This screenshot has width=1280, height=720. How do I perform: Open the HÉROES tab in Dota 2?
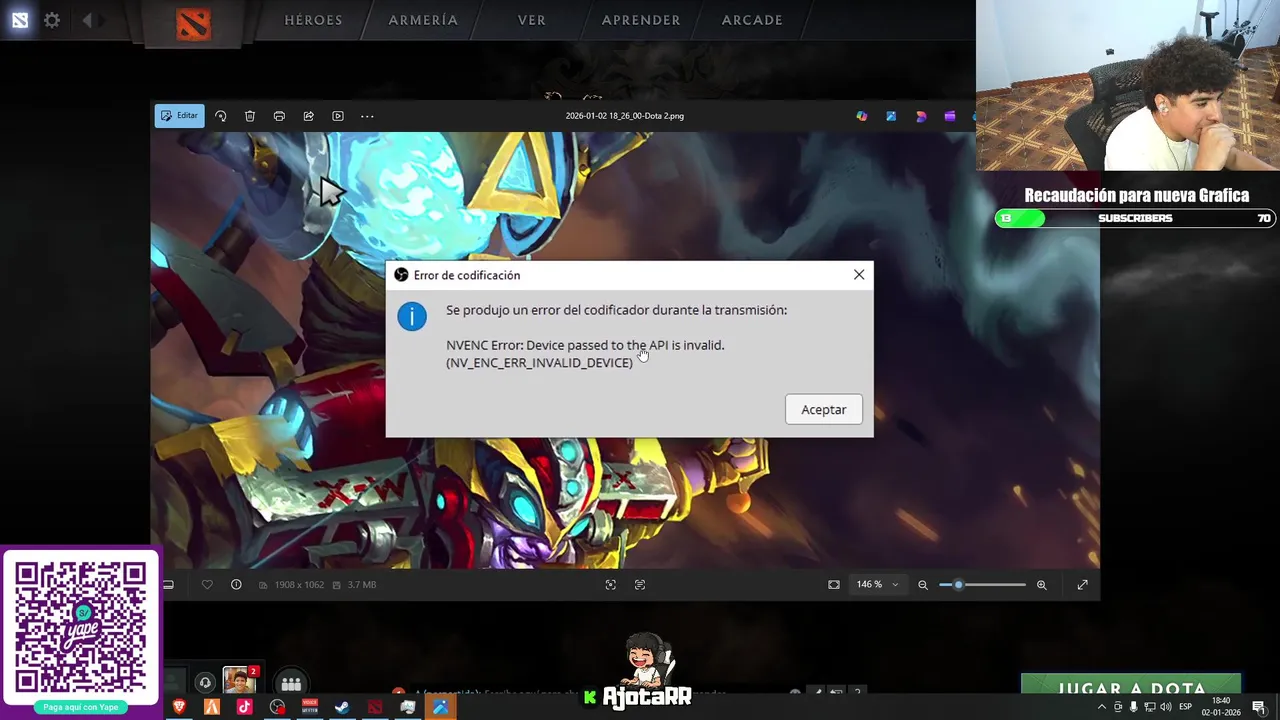click(x=313, y=20)
